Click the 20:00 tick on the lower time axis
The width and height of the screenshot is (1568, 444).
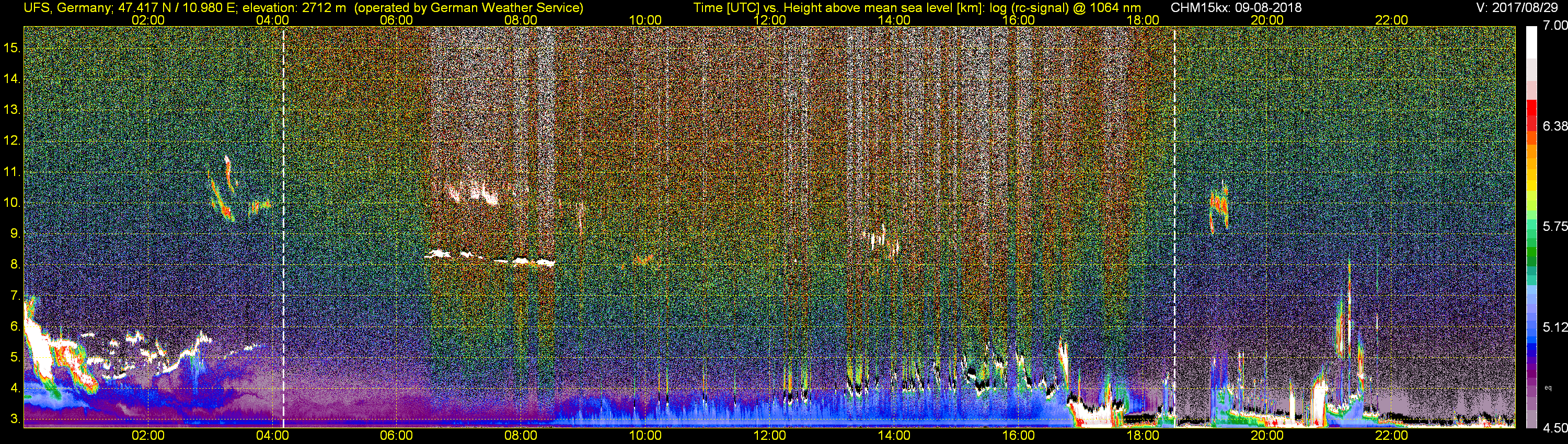click(1267, 436)
